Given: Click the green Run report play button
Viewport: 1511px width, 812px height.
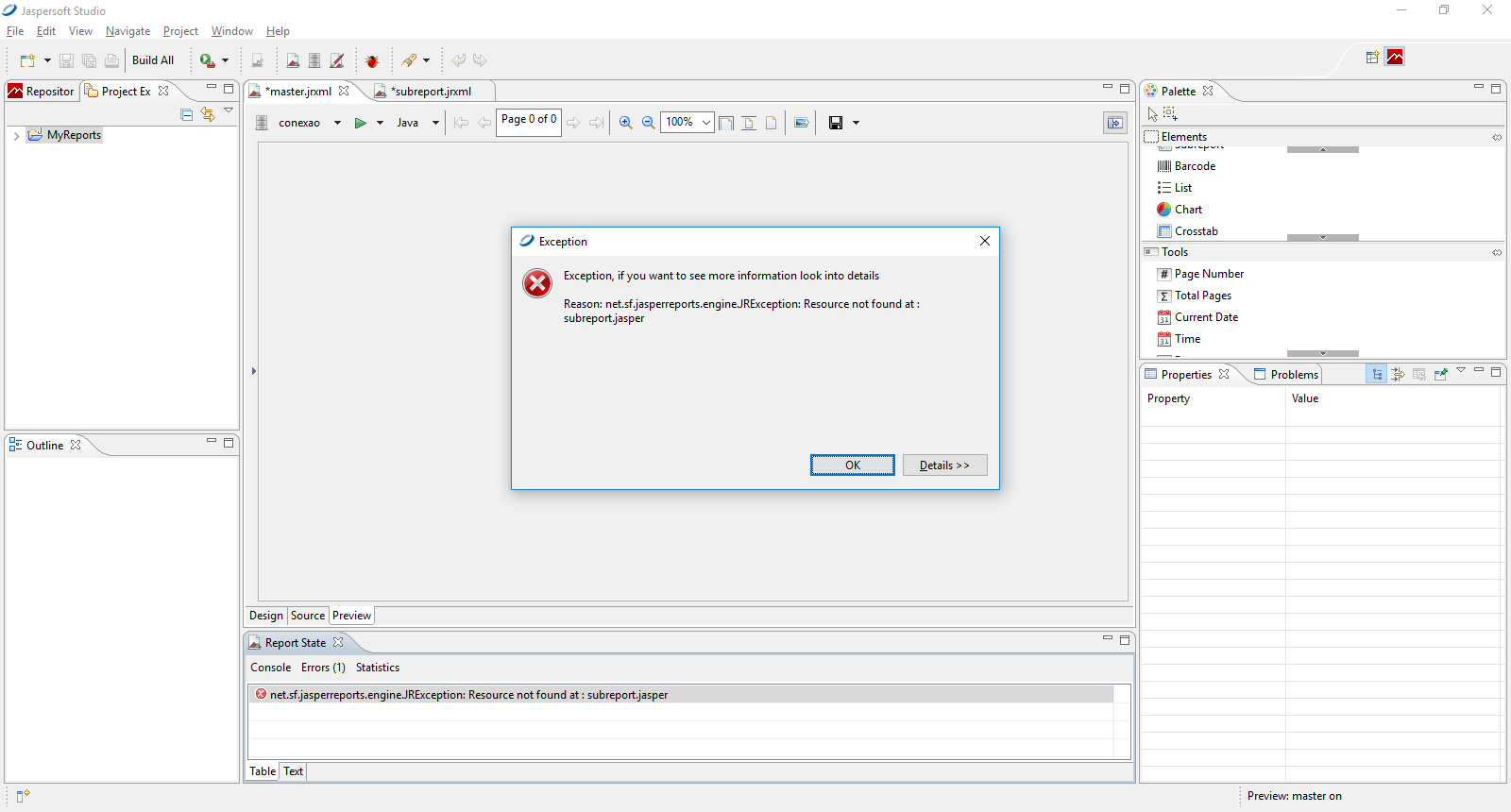Looking at the screenshot, I should pos(360,123).
